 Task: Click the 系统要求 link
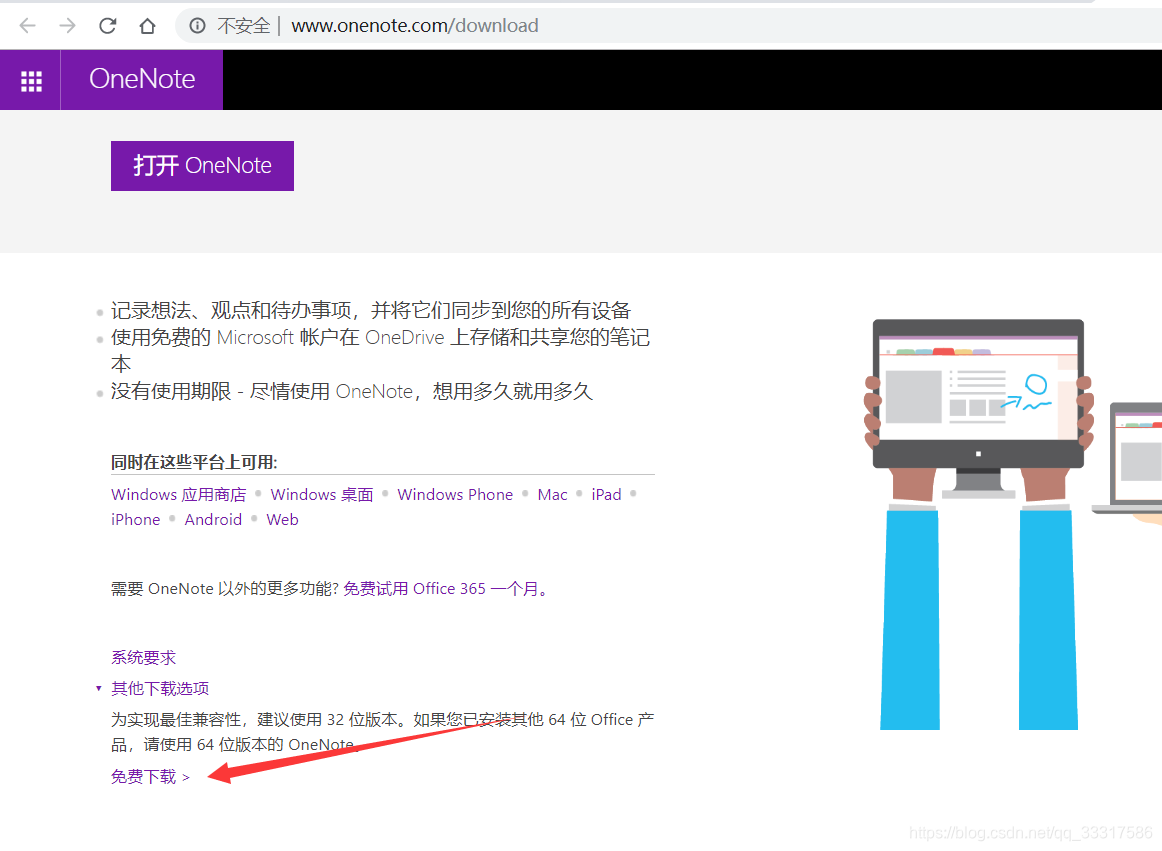(143, 657)
